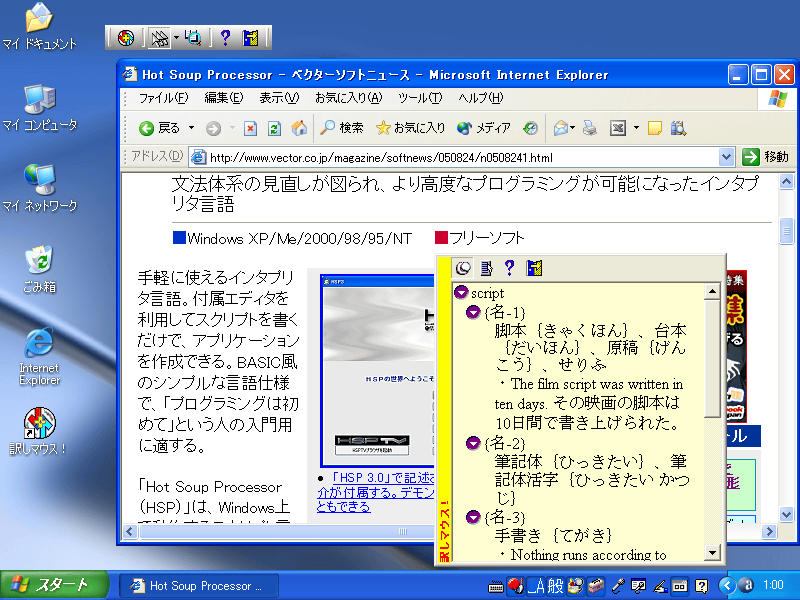Click the help question mark in translation popup
Image resolution: width=800 pixels, height=600 pixels.
pos(509,268)
